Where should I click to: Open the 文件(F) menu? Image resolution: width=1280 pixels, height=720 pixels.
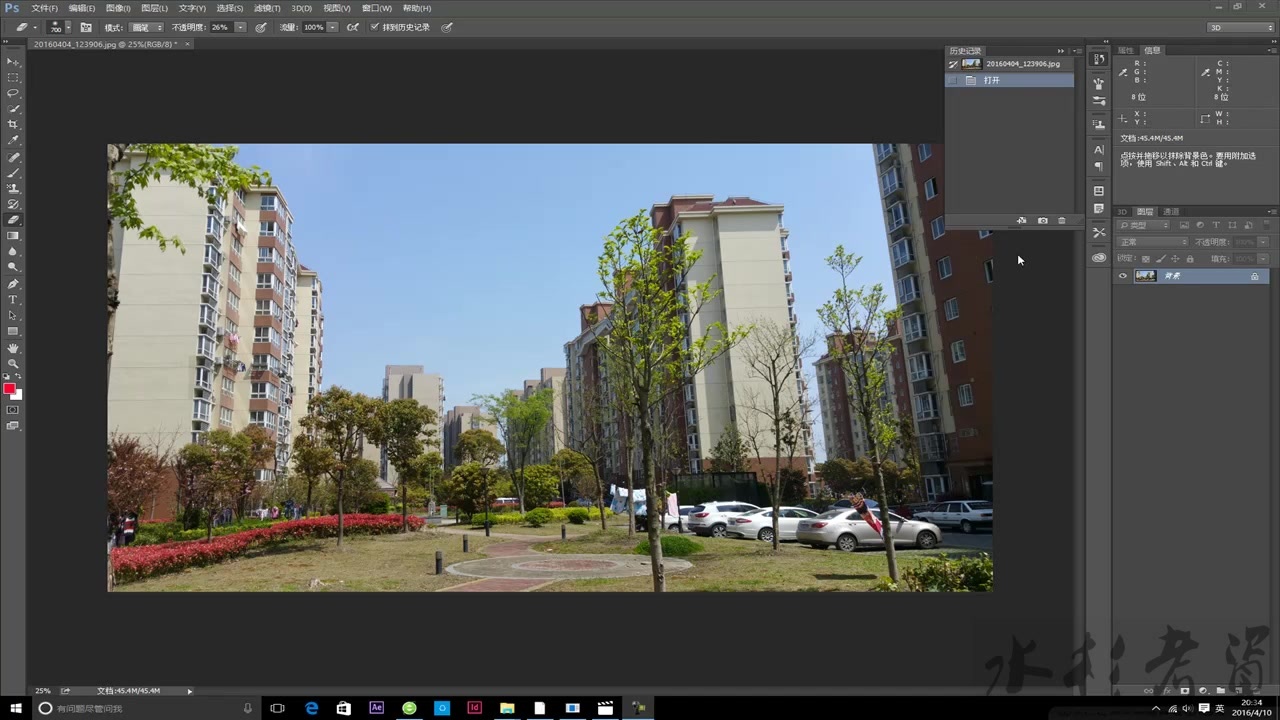(x=44, y=8)
